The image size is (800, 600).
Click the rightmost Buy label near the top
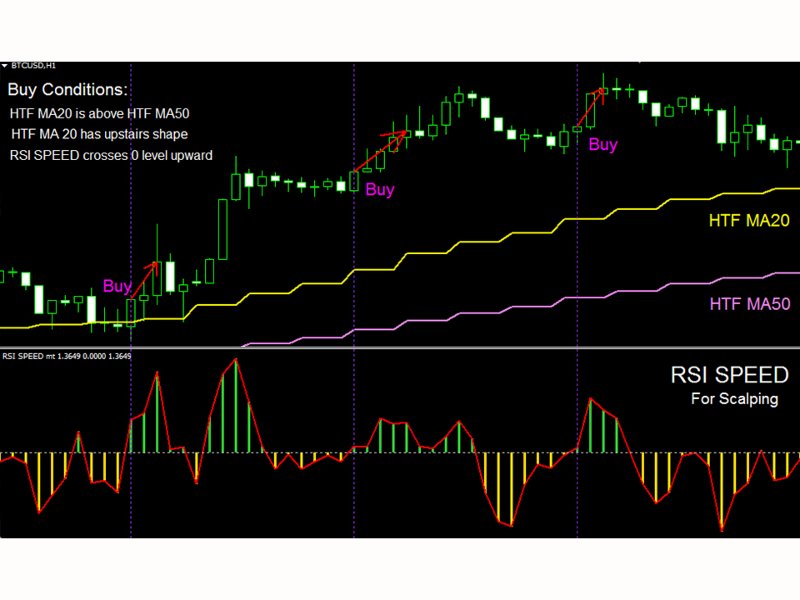coord(603,145)
